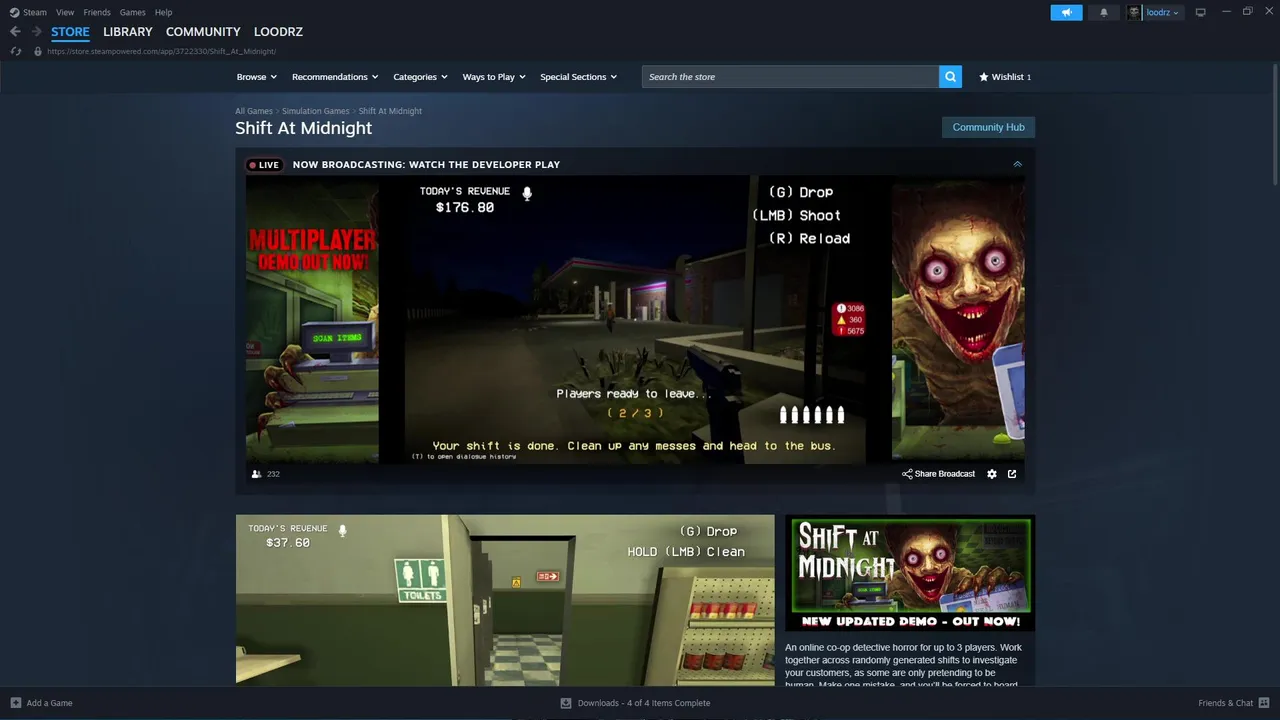Go forward with the forward arrow
The image size is (1280, 720).
point(36,32)
